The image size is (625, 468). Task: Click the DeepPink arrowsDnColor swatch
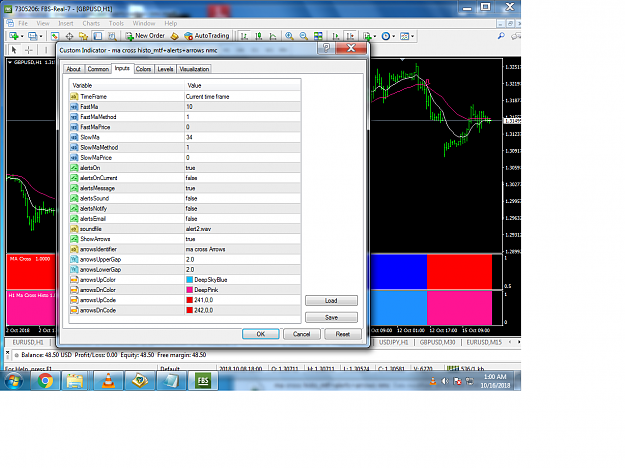click(189, 290)
